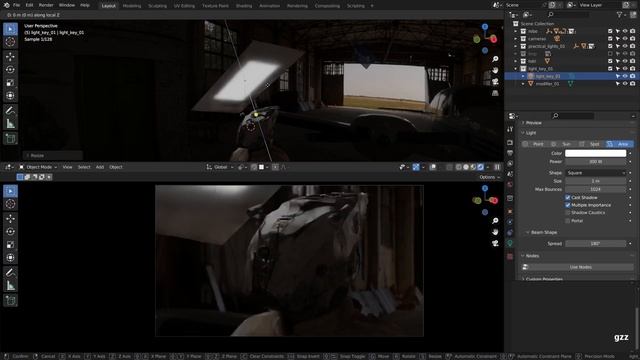The height and width of the screenshot is (360, 640).
Task: Open the World properties tab
Action: point(510,184)
